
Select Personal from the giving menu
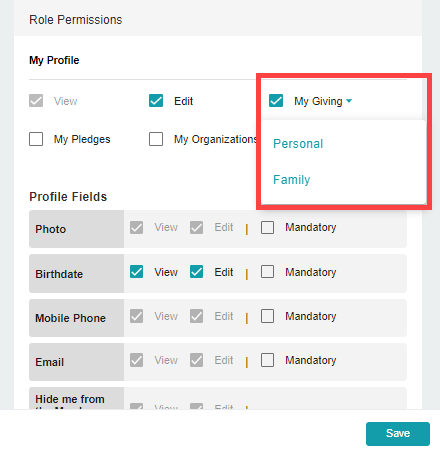pyautogui.click(x=298, y=144)
